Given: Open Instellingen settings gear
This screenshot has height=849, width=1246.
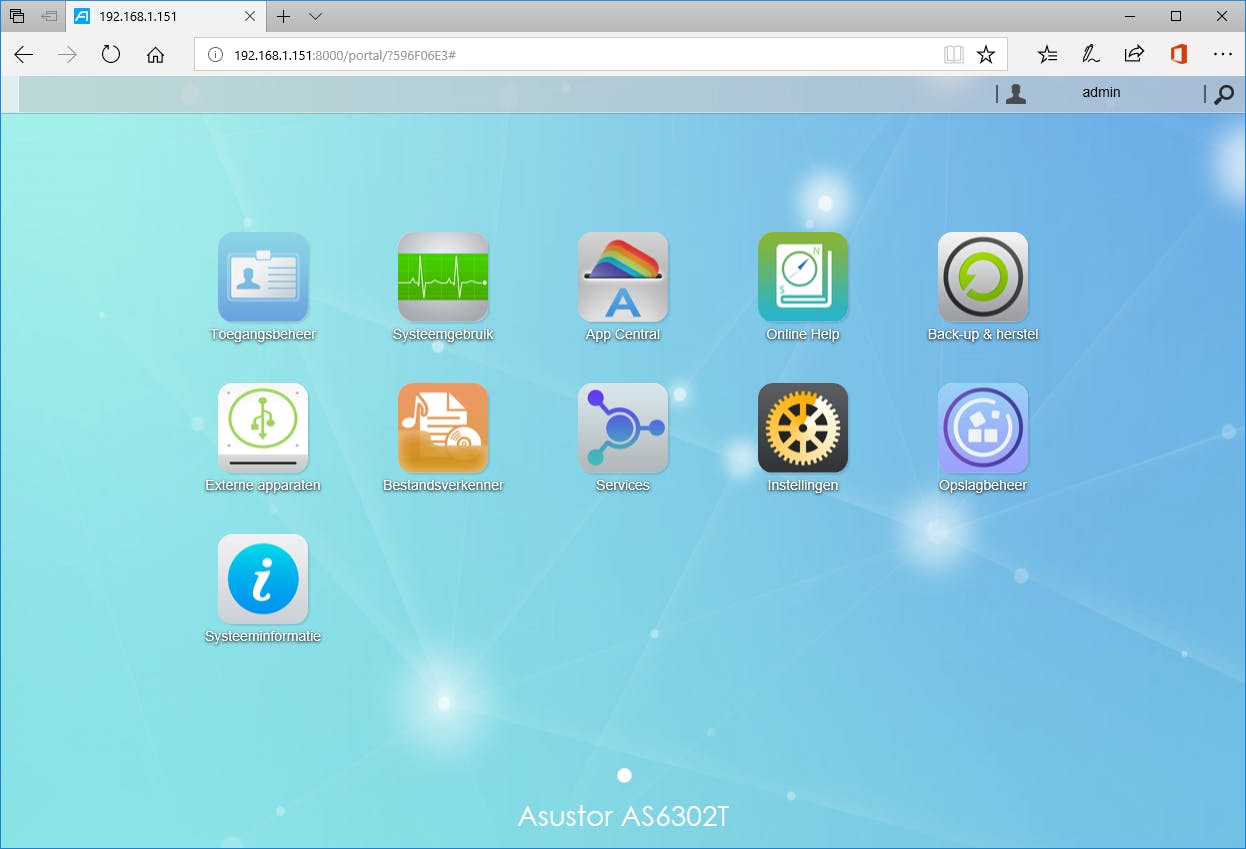Looking at the screenshot, I should point(803,428).
